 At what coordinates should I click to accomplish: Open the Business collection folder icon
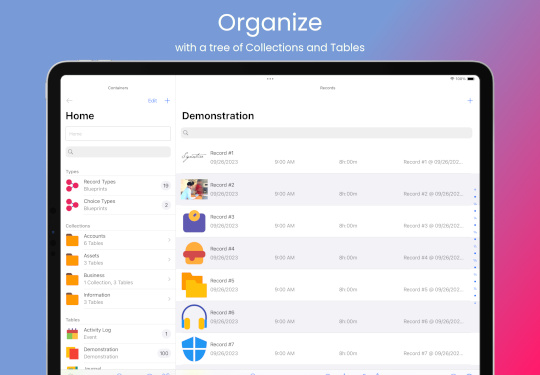coord(72,279)
